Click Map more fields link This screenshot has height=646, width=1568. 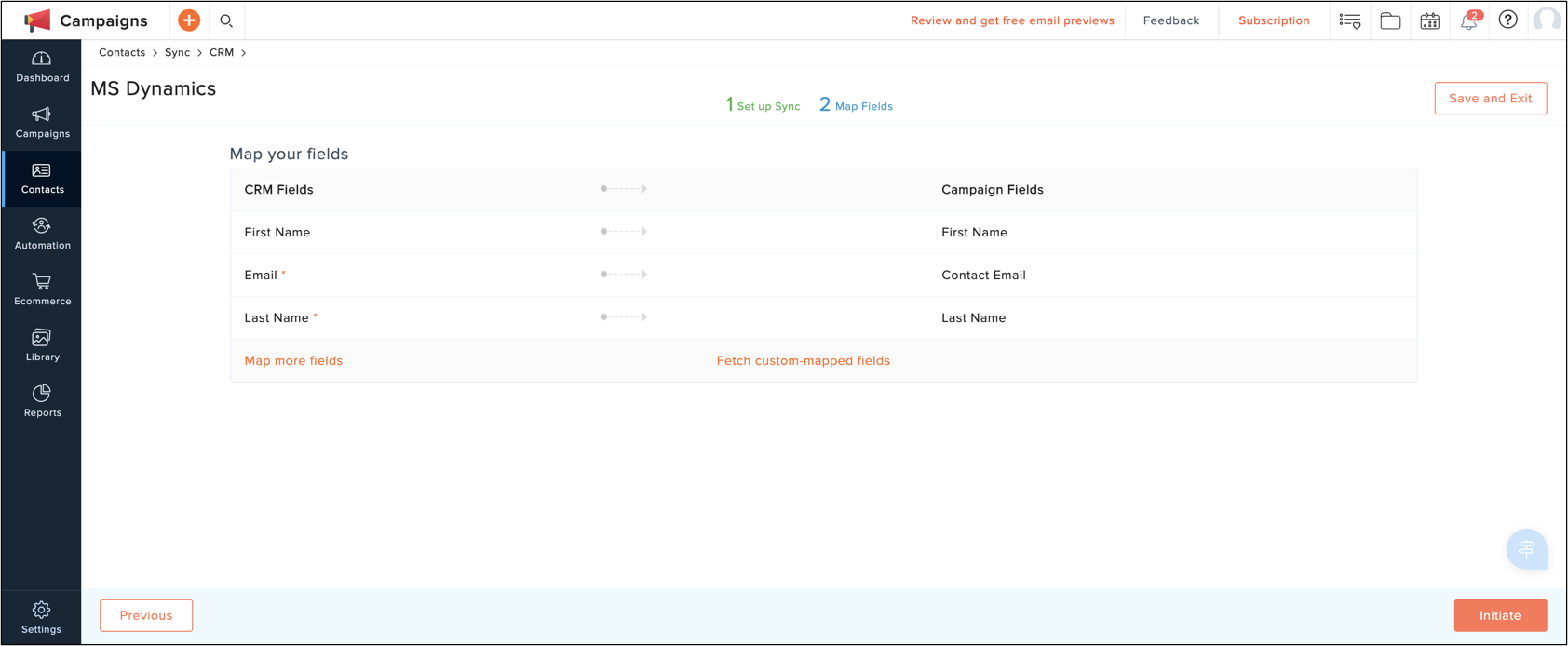(293, 361)
